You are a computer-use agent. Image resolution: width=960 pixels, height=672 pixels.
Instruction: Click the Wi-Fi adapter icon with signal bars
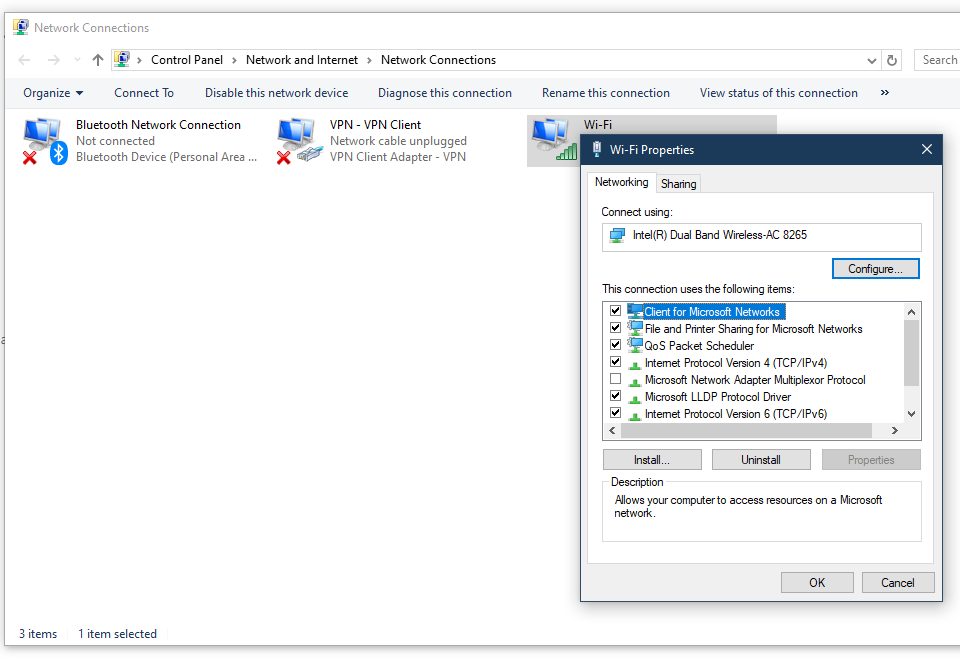coord(554,140)
